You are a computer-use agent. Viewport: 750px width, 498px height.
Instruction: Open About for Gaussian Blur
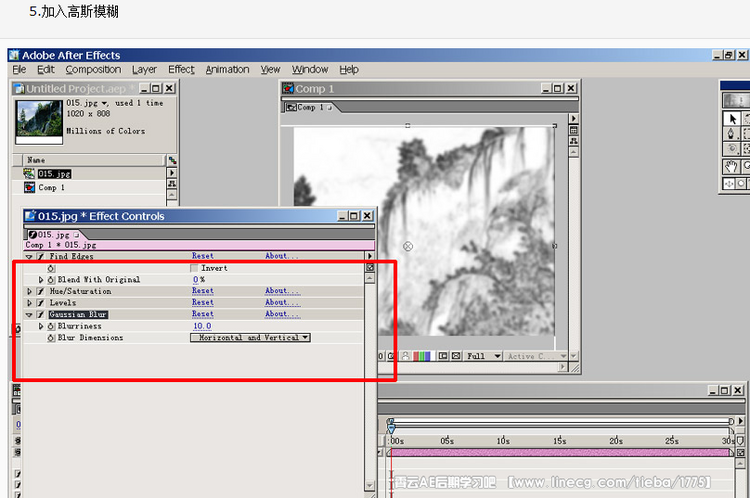coord(282,314)
